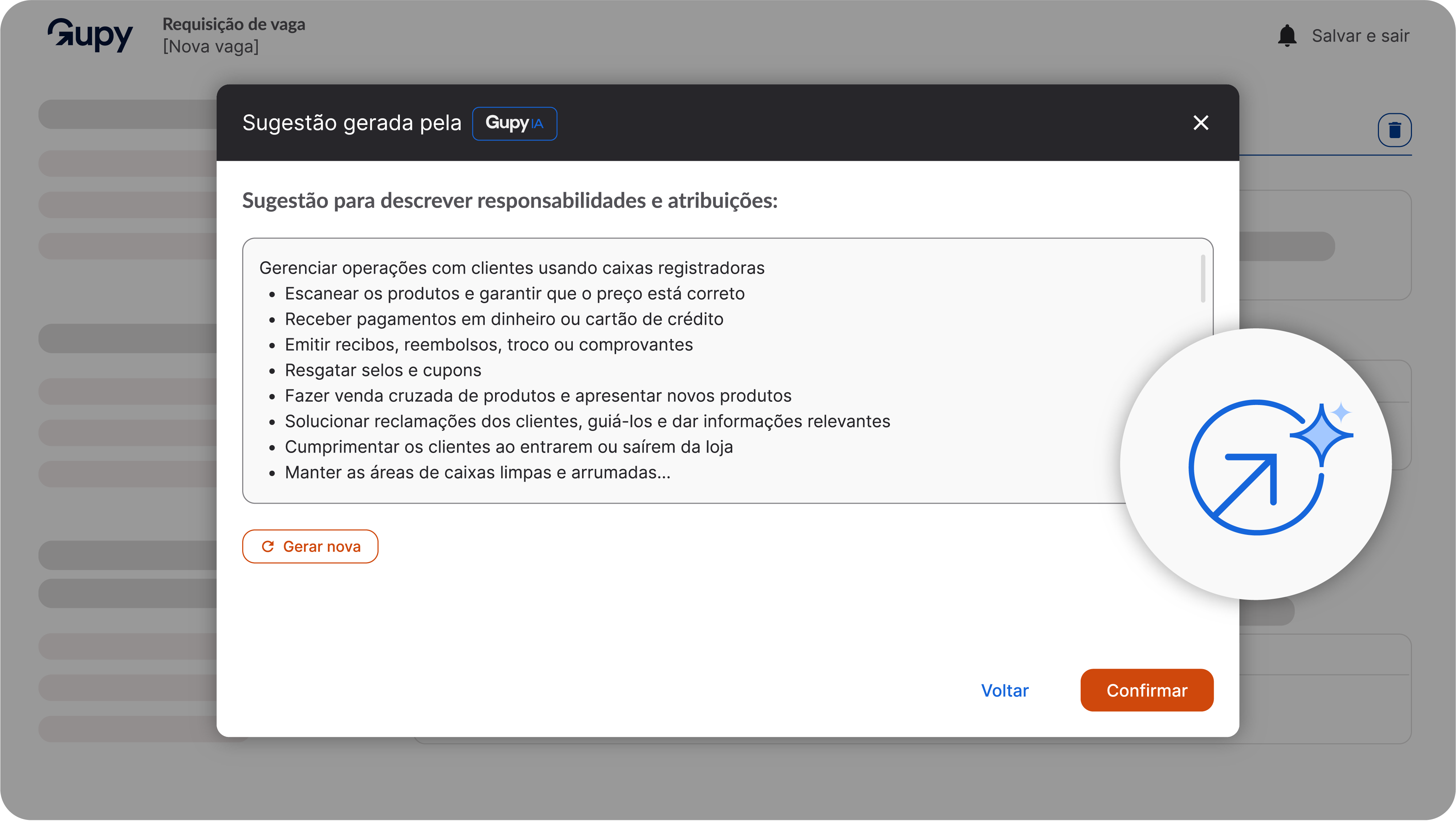Viewport: 1456px width, 821px height.
Task: Click "Escanear os produtos e garantir que o preço está correto"
Action: (514, 294)
